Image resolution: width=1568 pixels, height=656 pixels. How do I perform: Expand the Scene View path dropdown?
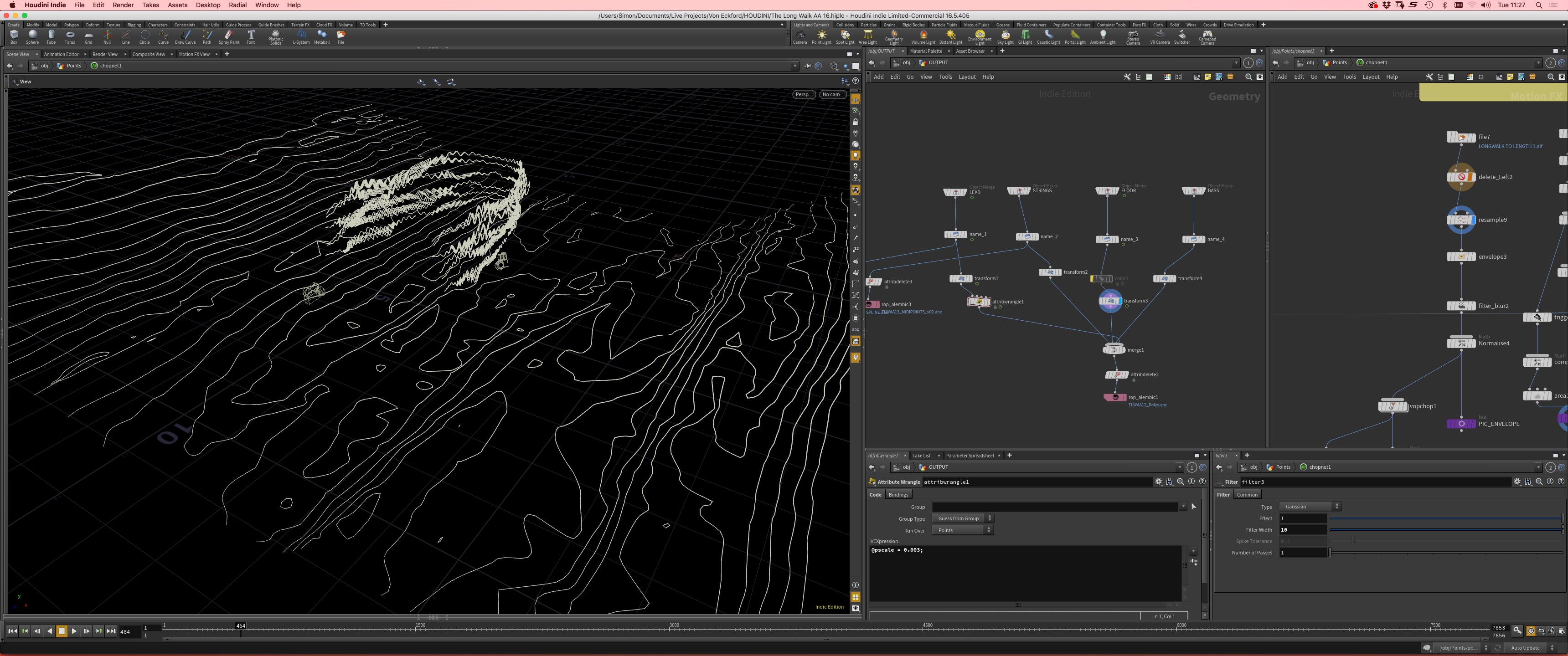tap(794, 66)
